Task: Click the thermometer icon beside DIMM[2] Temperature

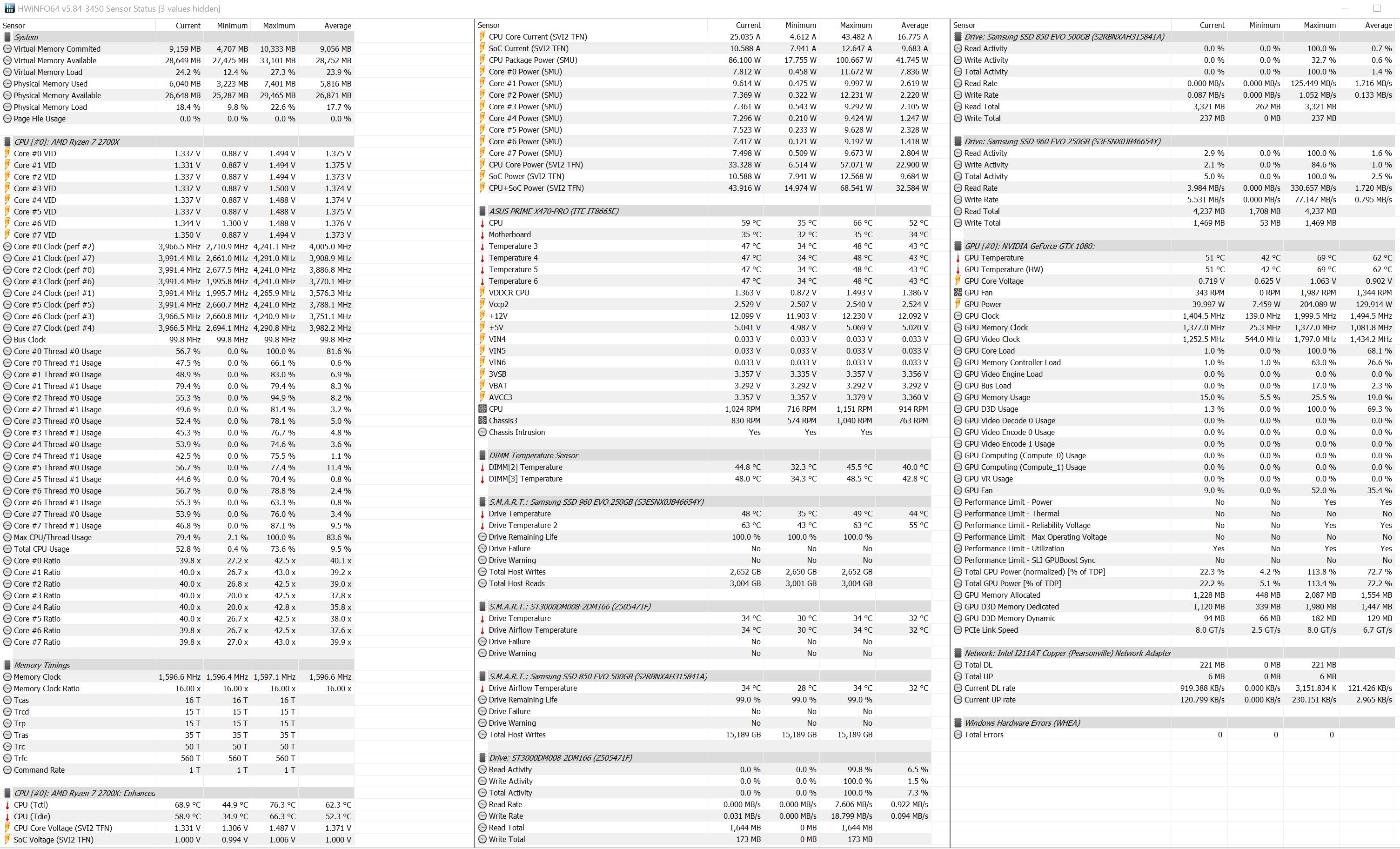Action: point(482,467)
